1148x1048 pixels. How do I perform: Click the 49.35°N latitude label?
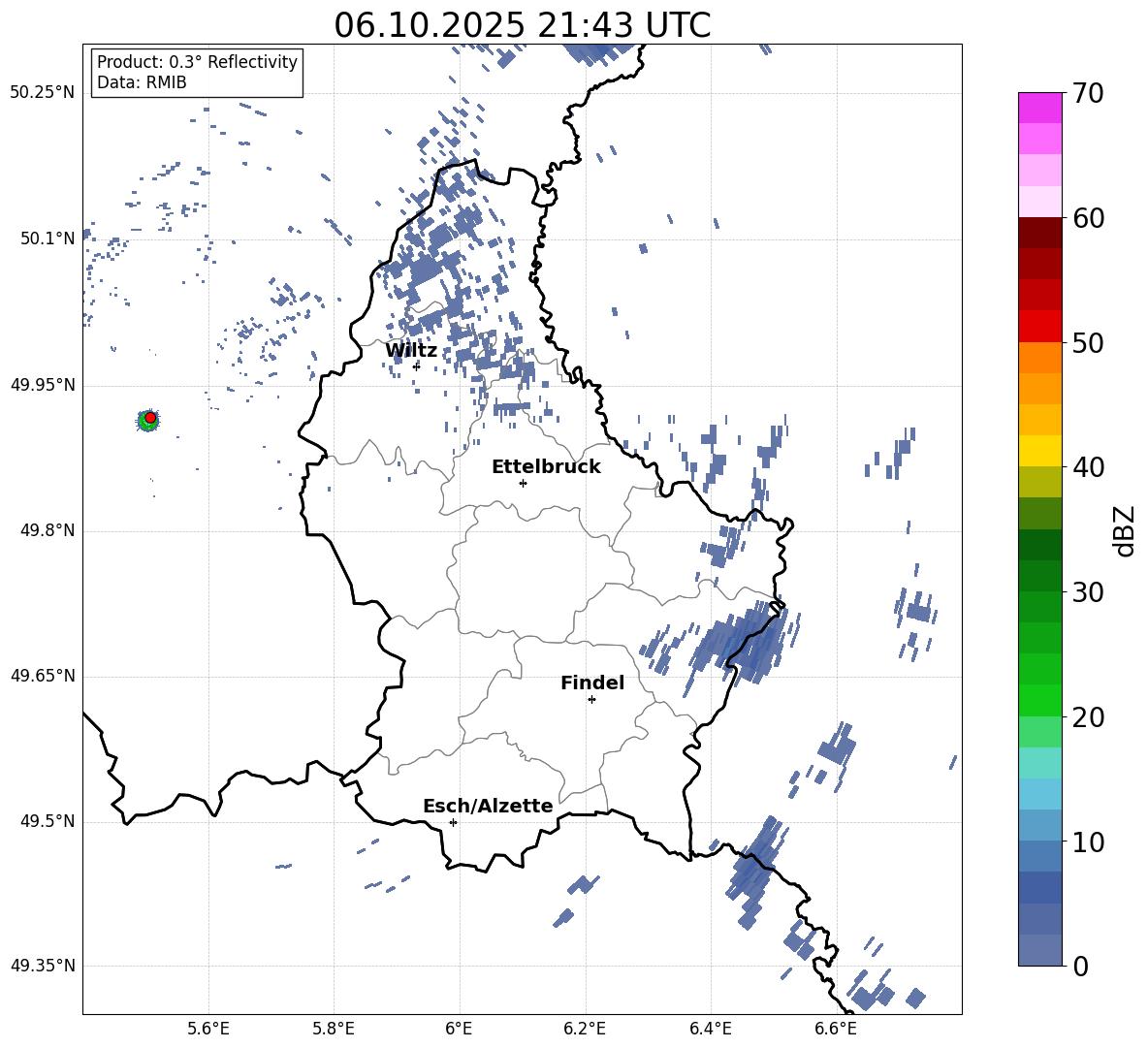(43, 966)
